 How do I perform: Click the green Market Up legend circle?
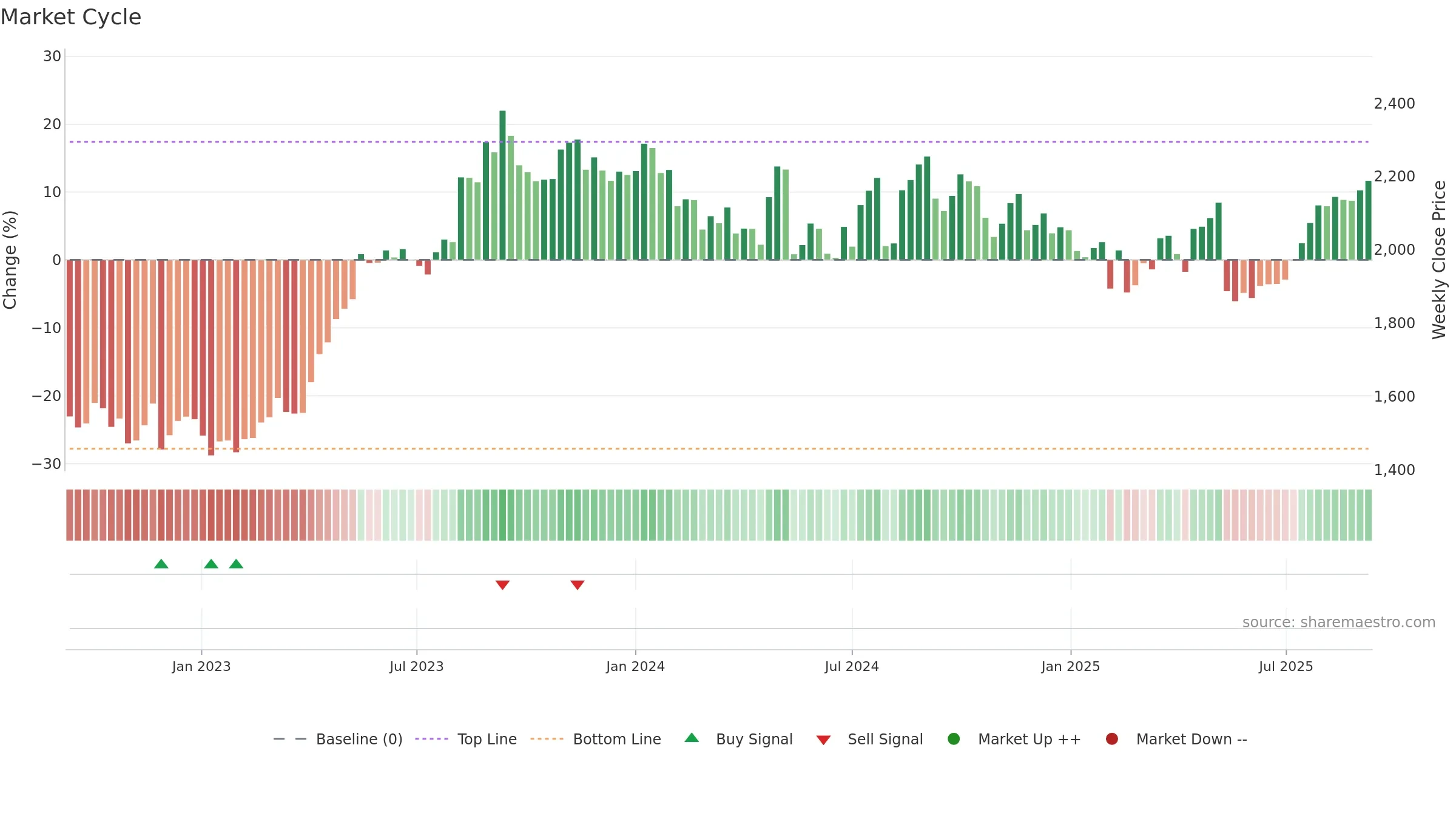[x=954, y=739]
